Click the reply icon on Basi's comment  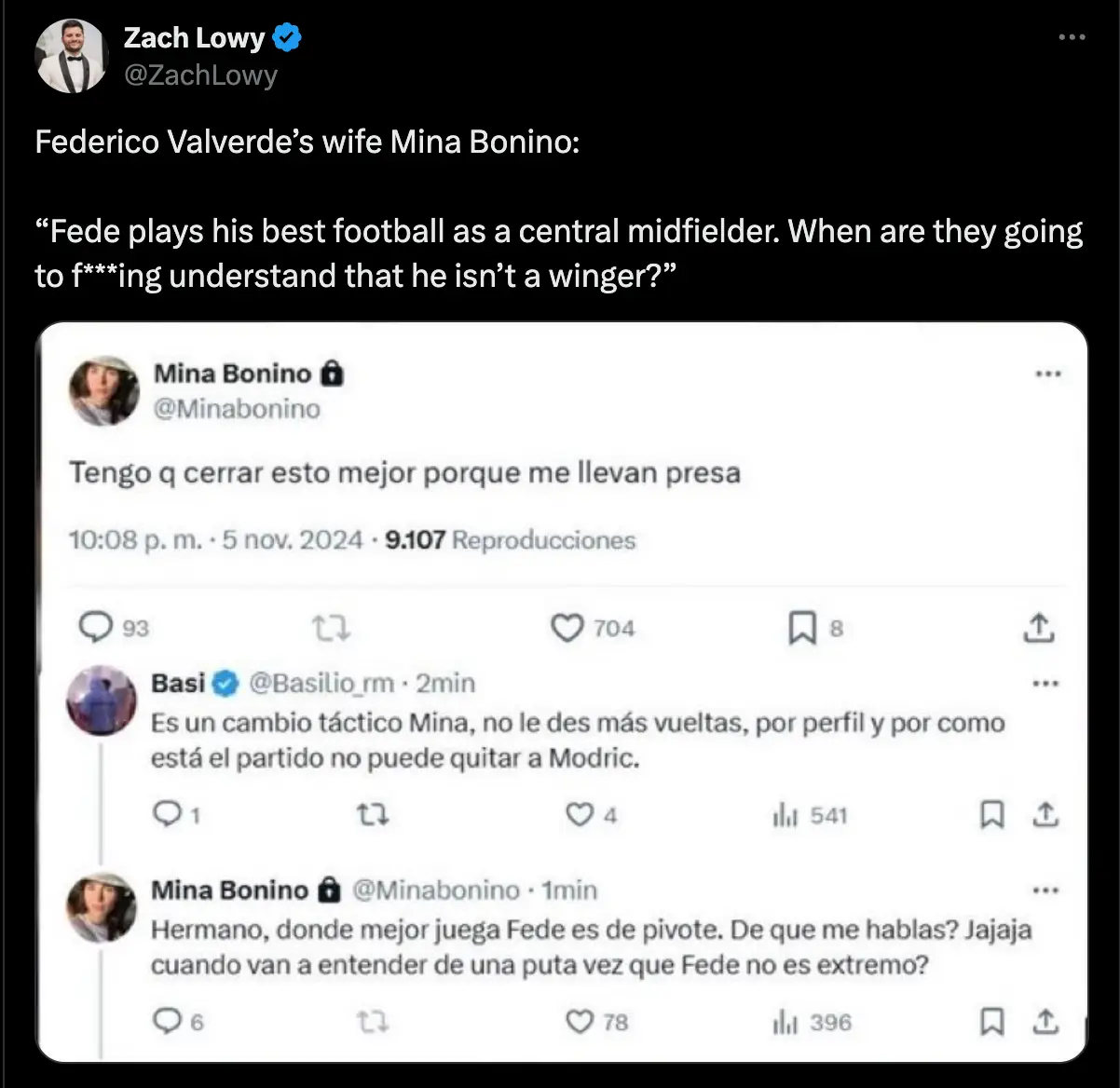[166, 815]
